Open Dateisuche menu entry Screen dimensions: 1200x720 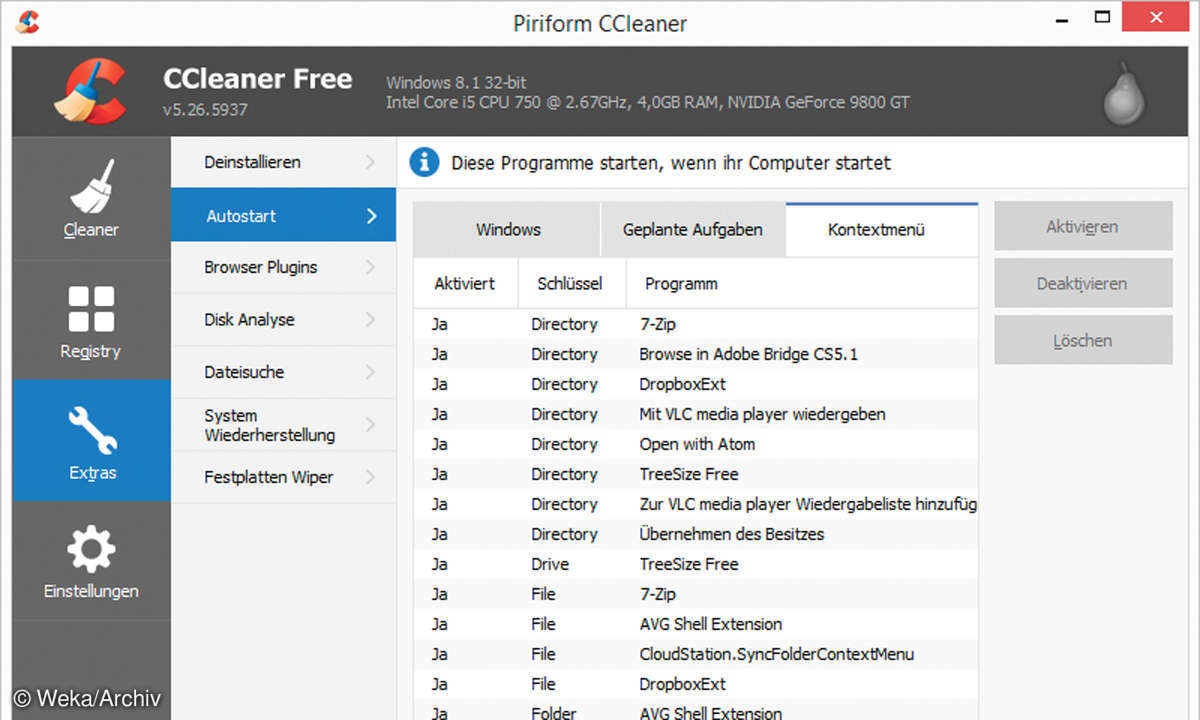pyautogui.click(x=283, y=372)
